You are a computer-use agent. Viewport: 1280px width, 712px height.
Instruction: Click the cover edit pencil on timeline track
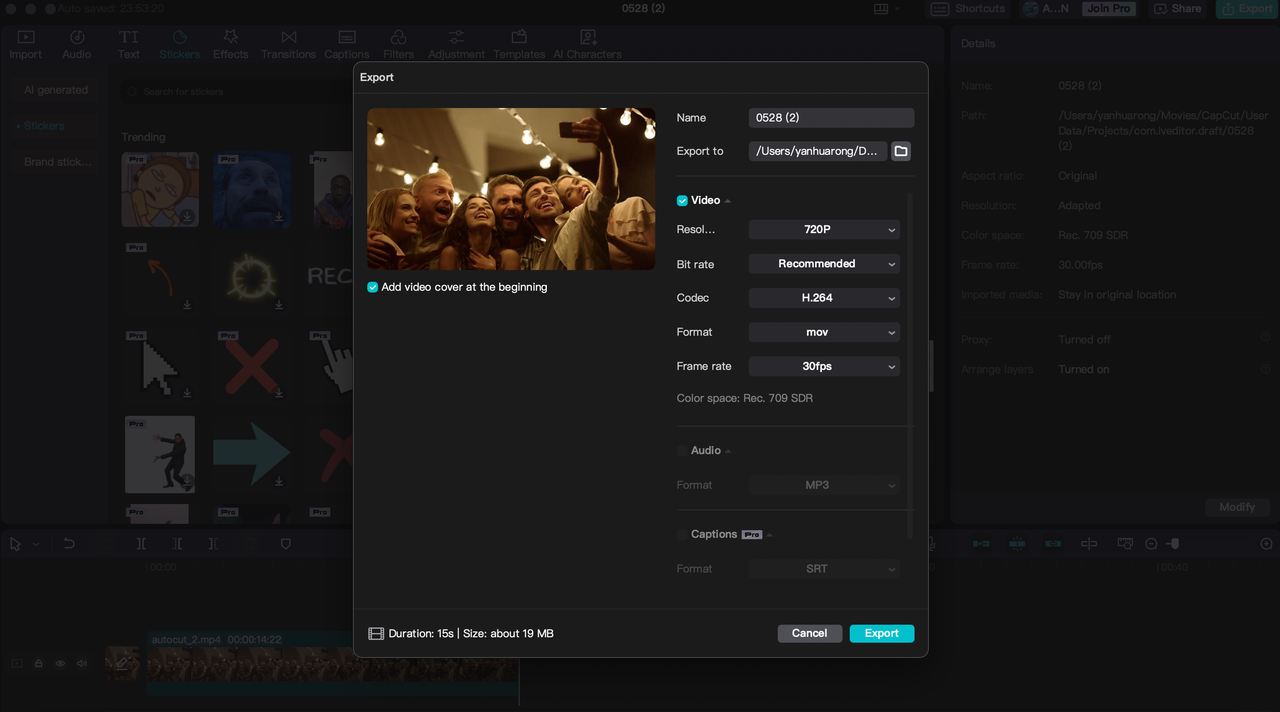click(x=122, y=662)
